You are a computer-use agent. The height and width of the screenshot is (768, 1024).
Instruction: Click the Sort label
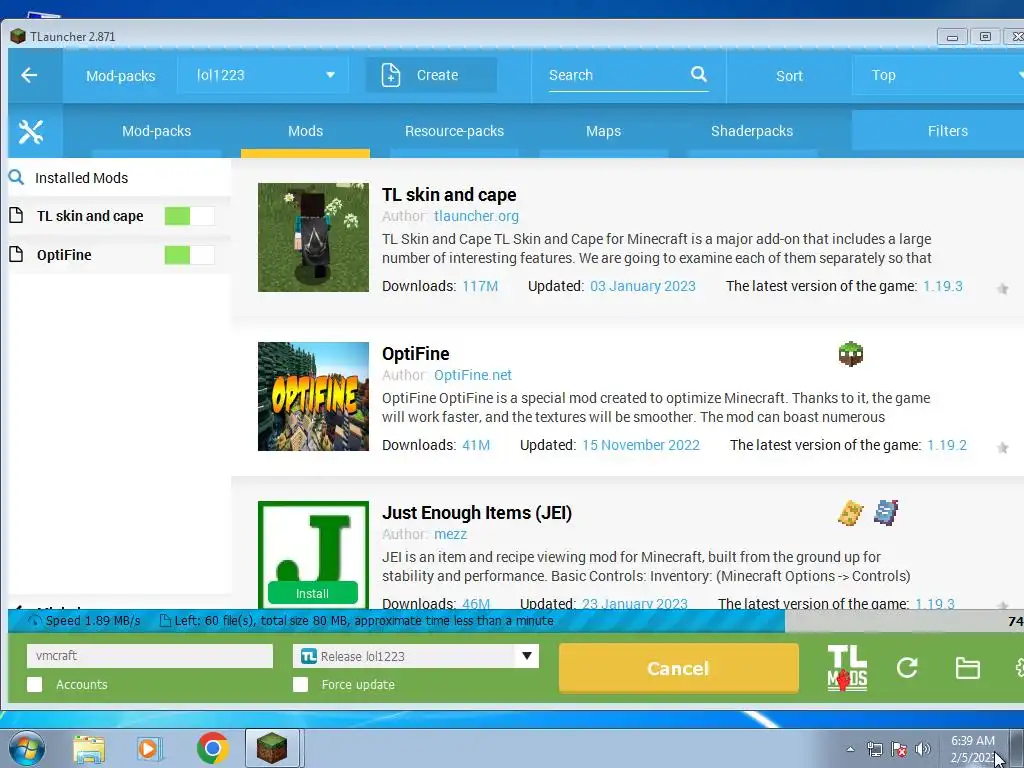789,76
